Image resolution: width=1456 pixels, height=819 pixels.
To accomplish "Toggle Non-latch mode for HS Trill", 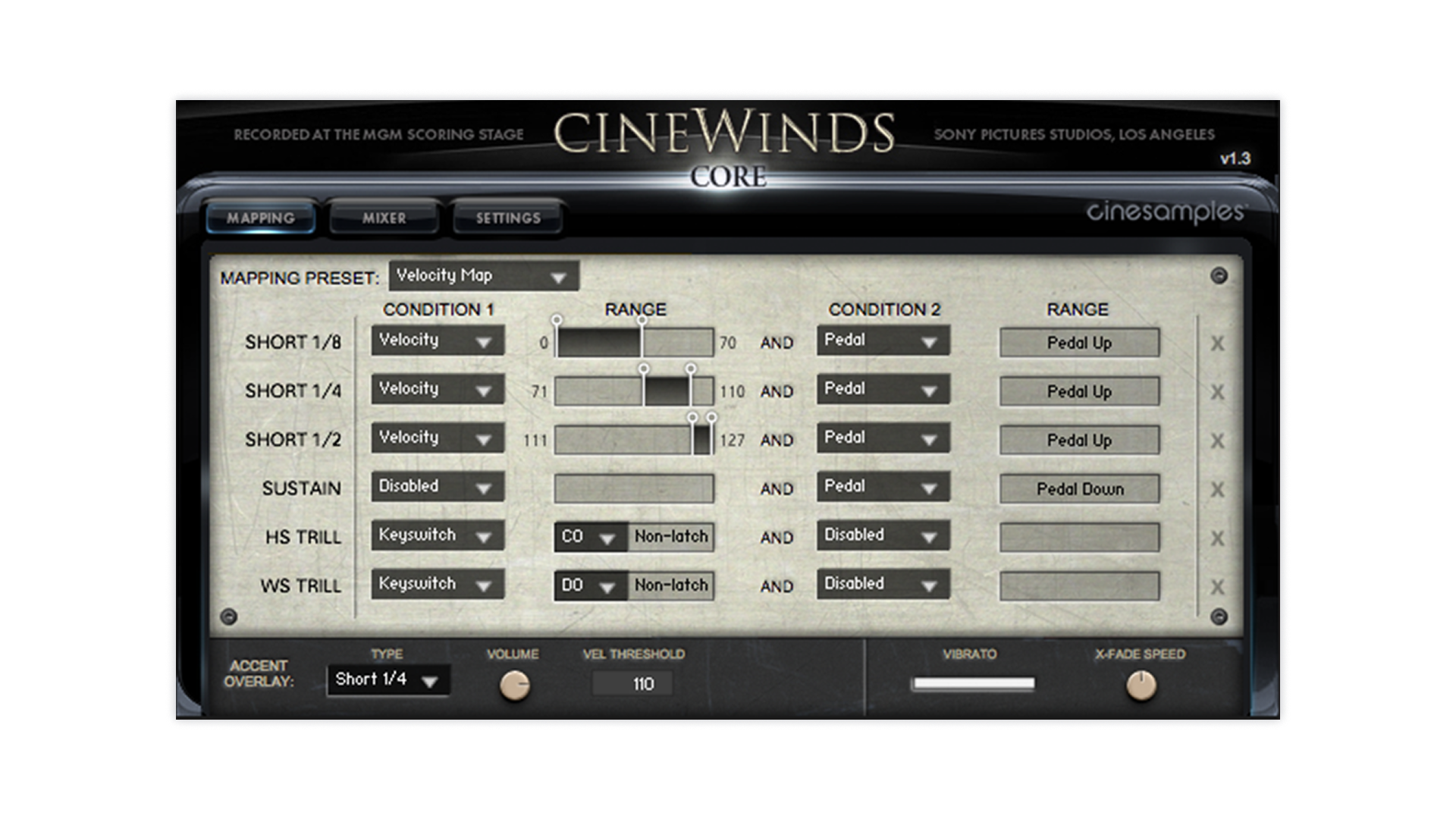I will tap(671, 537).
